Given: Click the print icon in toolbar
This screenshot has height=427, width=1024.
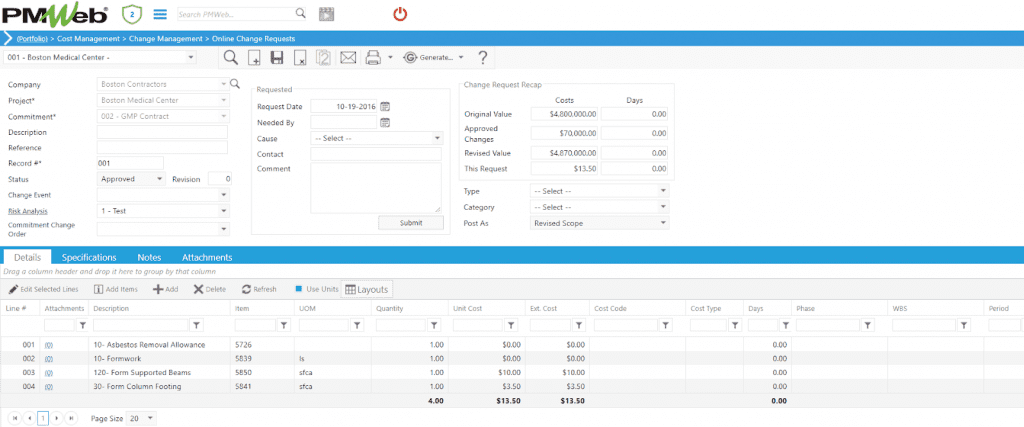Looking at the screenshot, I should click(374, 58).
